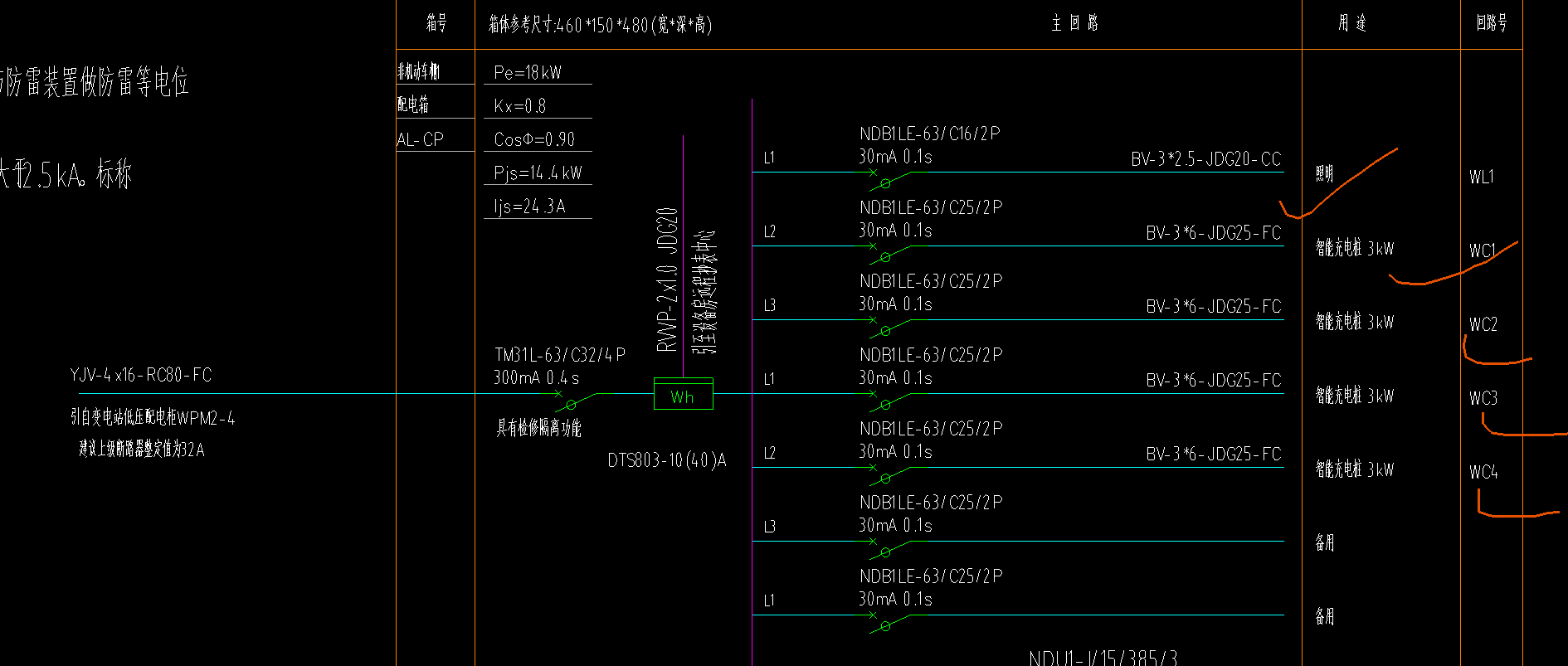Click the 配电箱 label
The image size is (1568, 666).
412,105
